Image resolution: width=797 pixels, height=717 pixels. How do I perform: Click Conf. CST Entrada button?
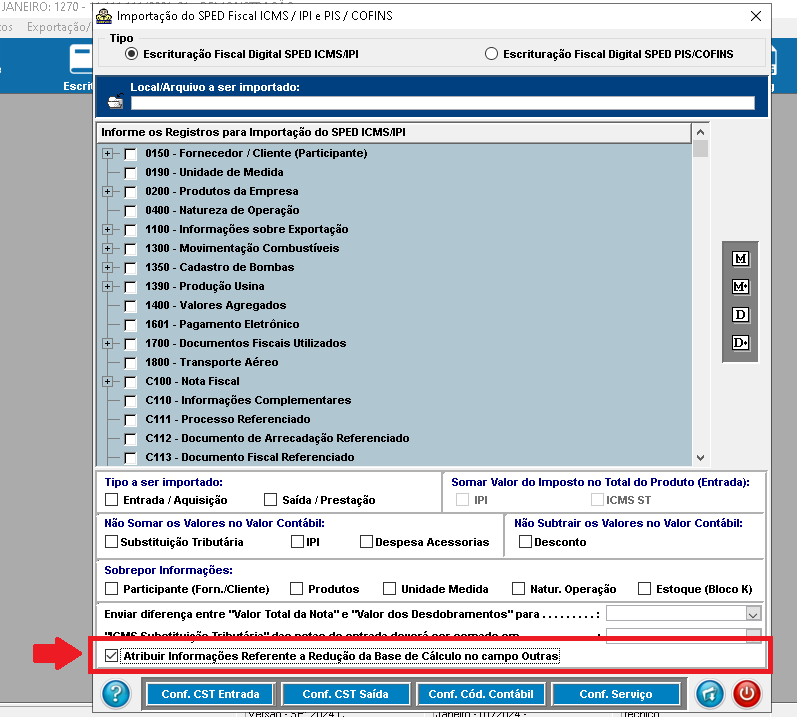(x=210, y=694)
